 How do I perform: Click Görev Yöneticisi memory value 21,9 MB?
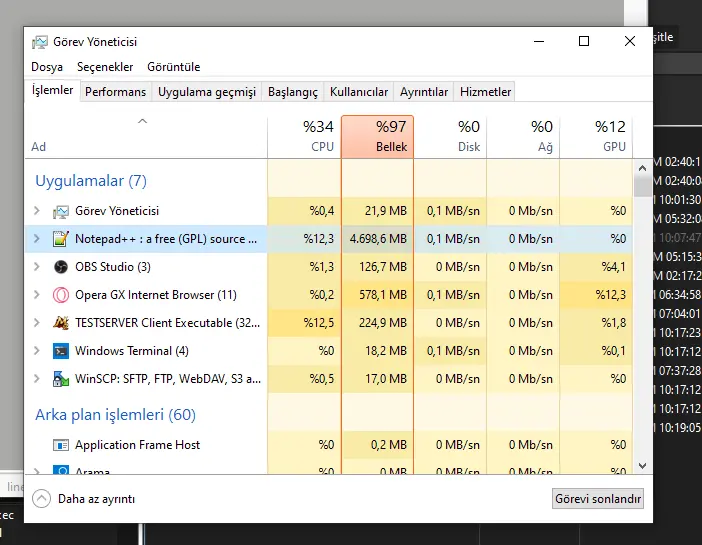point(386,211)
